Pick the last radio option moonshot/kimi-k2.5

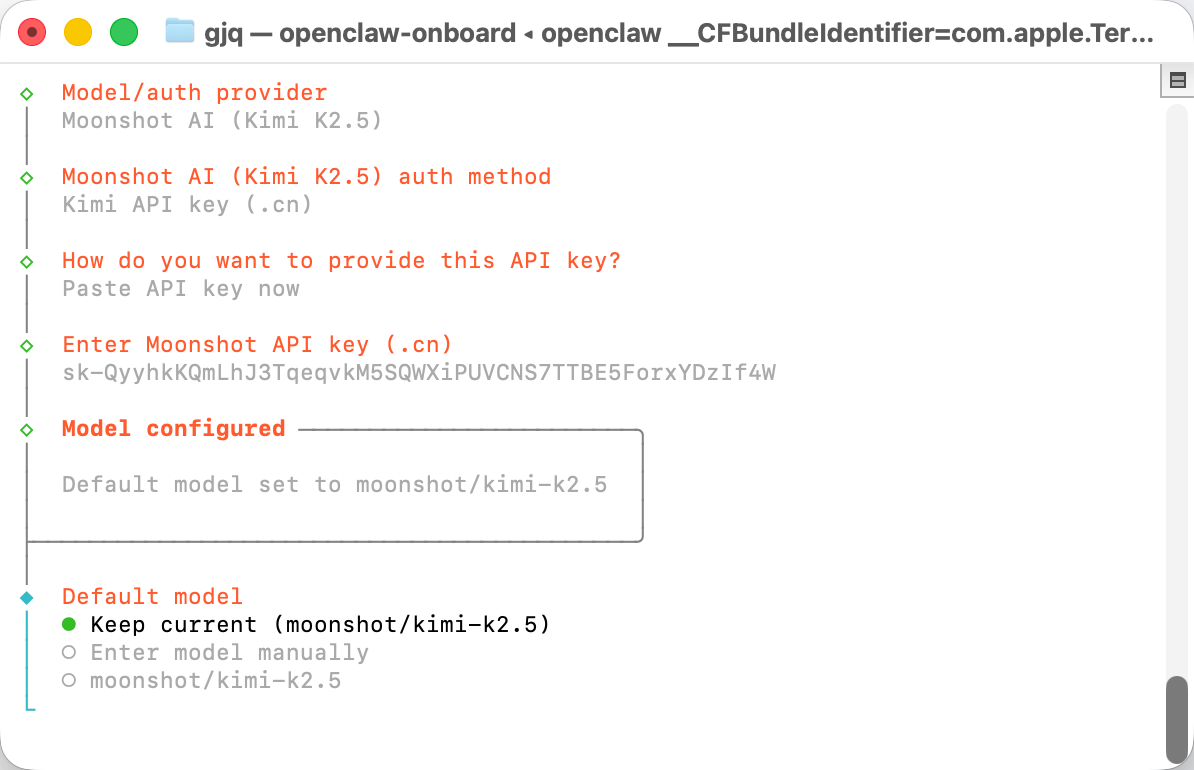pyautogui.click(x=69, y=681)
